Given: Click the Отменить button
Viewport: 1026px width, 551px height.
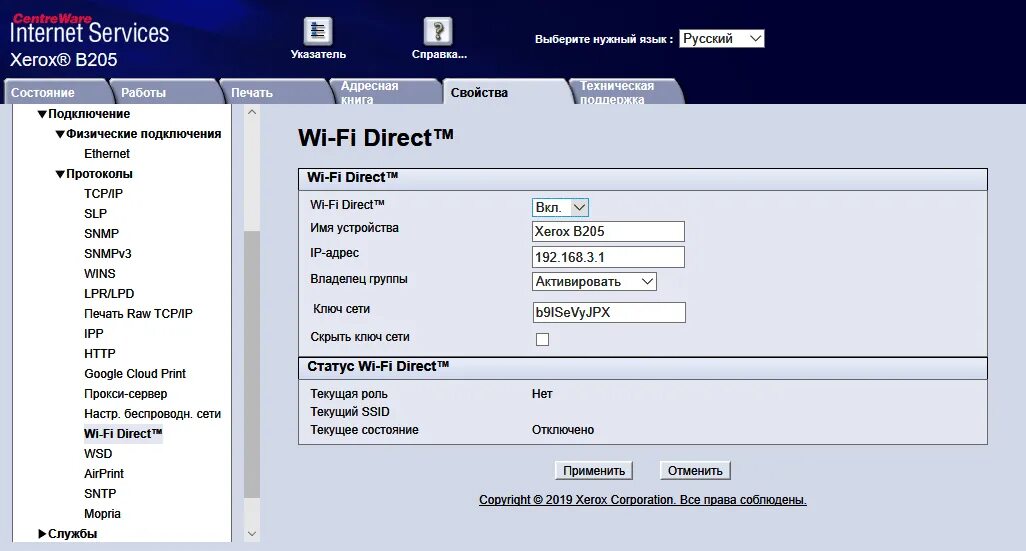Looking at the screenshot, I should point(695,471).
